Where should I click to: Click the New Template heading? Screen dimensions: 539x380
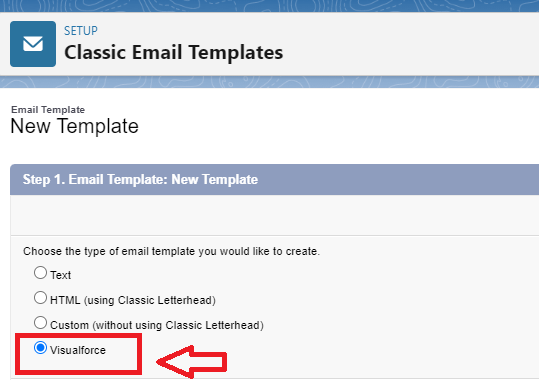coord(75,126)
